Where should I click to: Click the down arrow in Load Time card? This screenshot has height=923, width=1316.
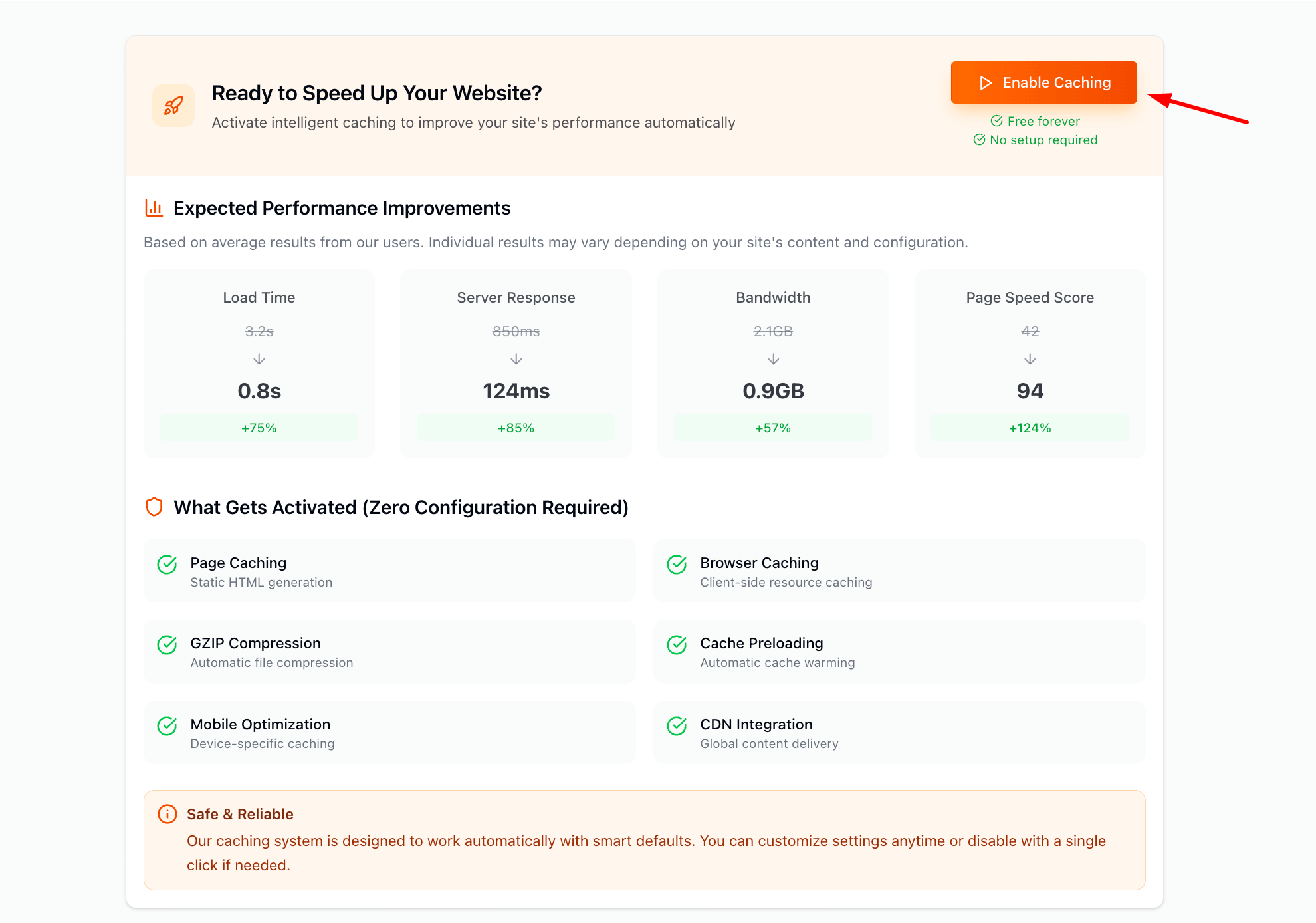pos(259,360)
